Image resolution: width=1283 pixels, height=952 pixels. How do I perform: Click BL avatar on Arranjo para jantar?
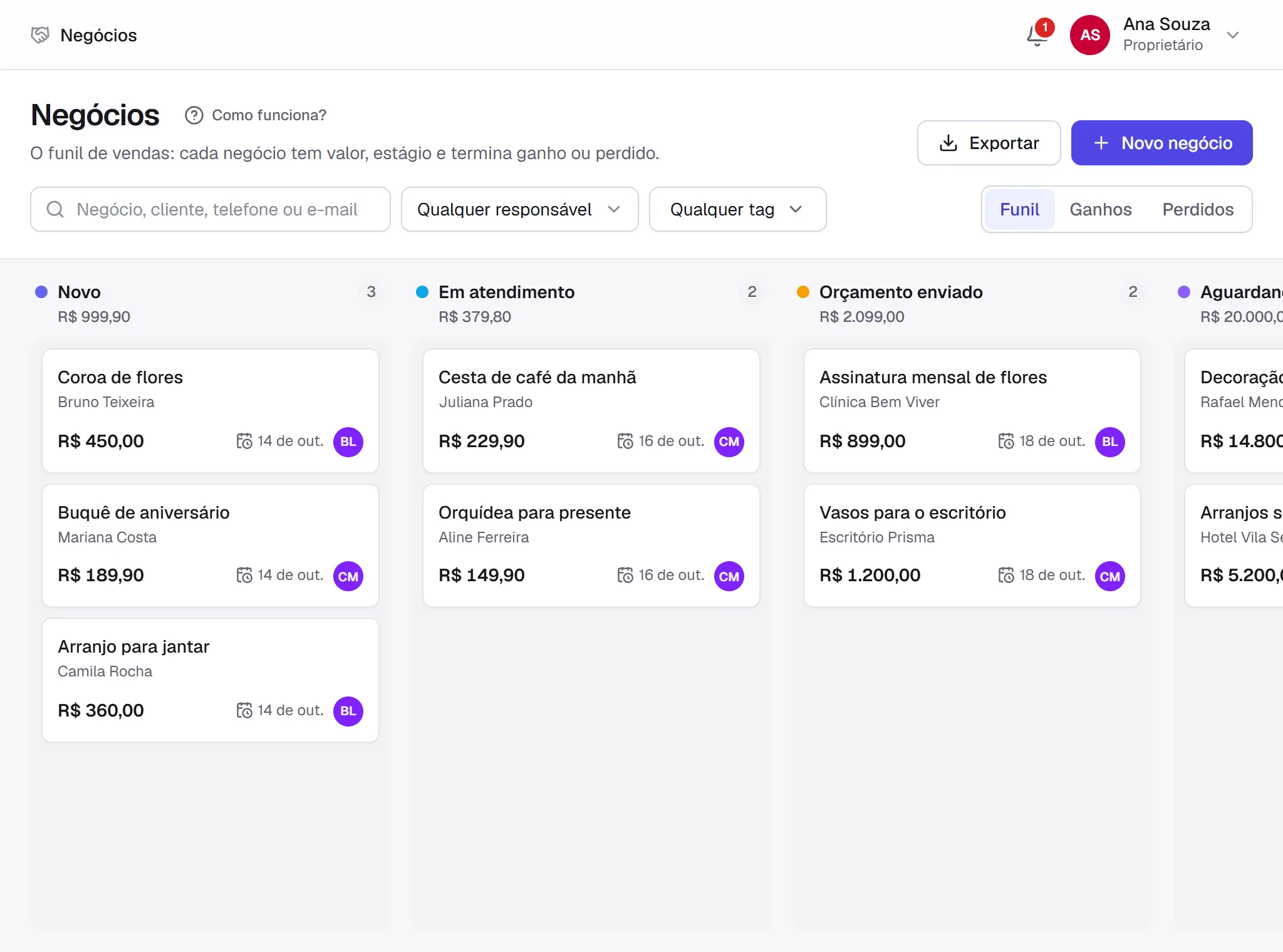pyautogui.click(x=348, y=711)
